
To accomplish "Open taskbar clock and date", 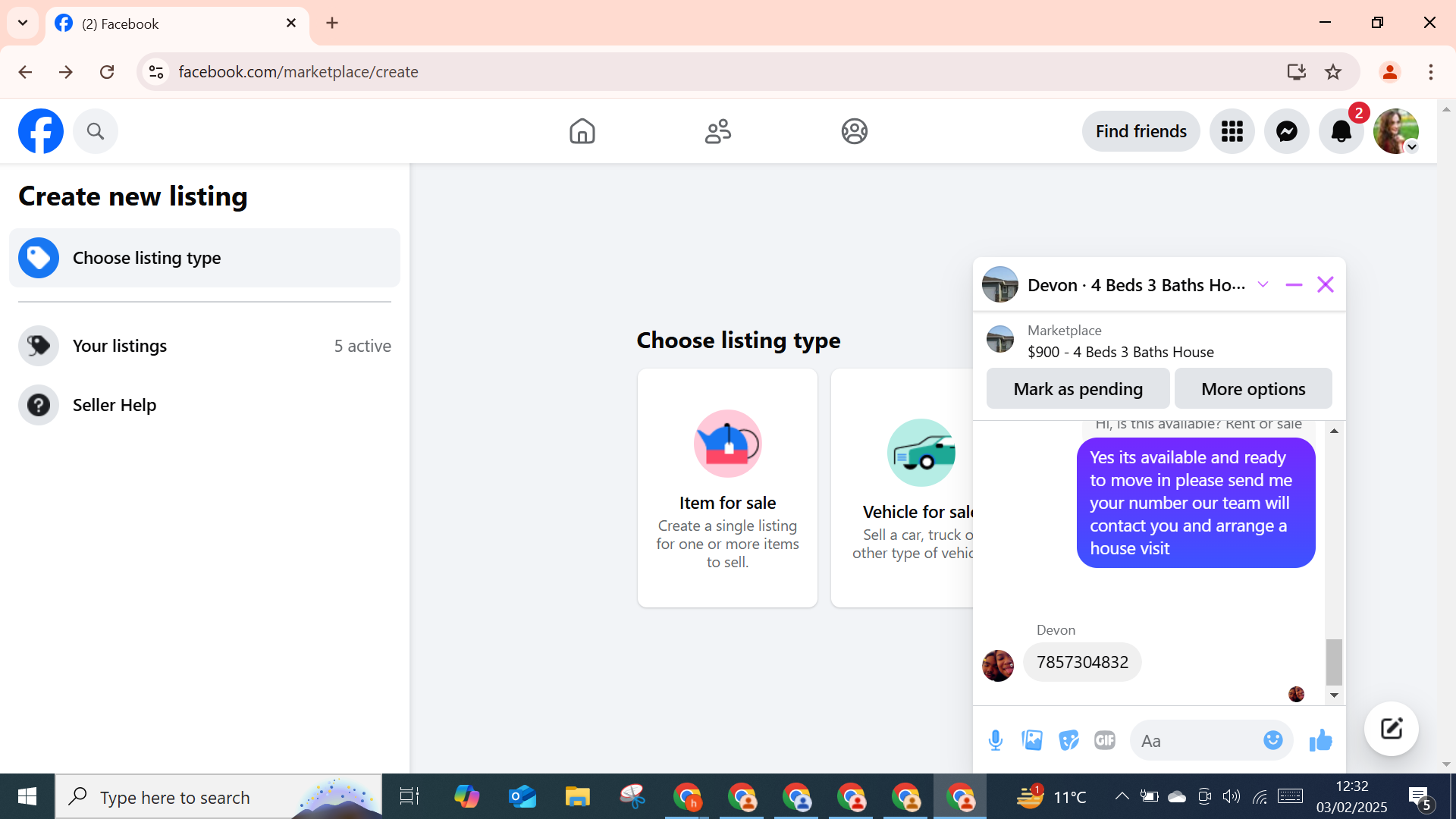I will [x=1351, y=796].
